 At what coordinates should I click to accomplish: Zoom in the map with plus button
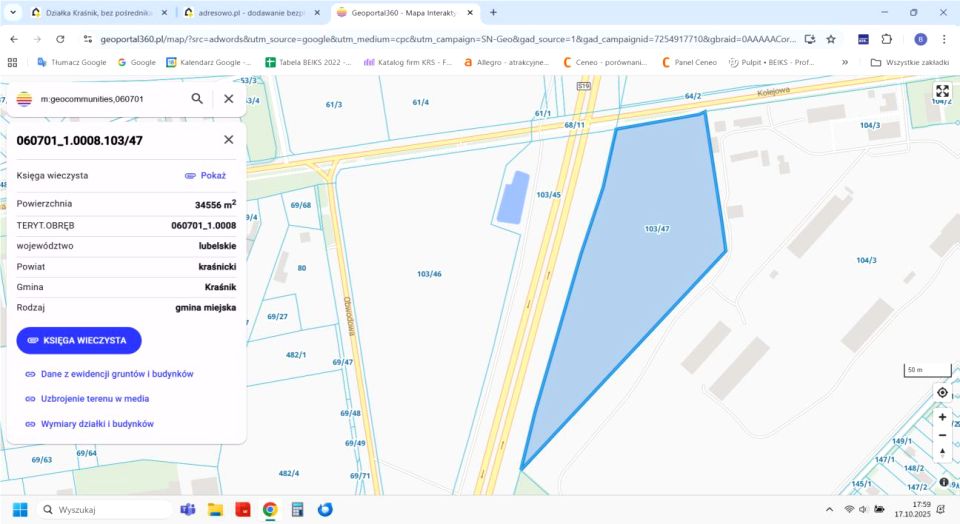click(x=942, y=417)
